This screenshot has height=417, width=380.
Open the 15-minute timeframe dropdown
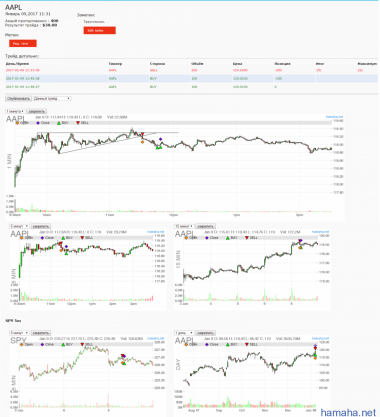[184, 226]
